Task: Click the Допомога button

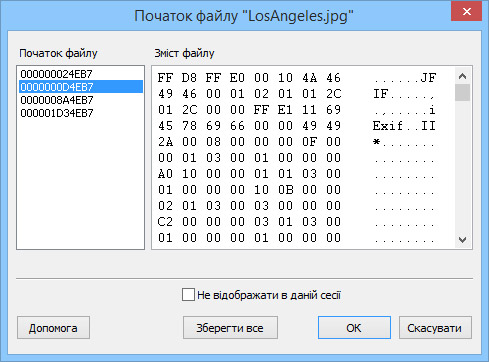Action: [53, 328]
